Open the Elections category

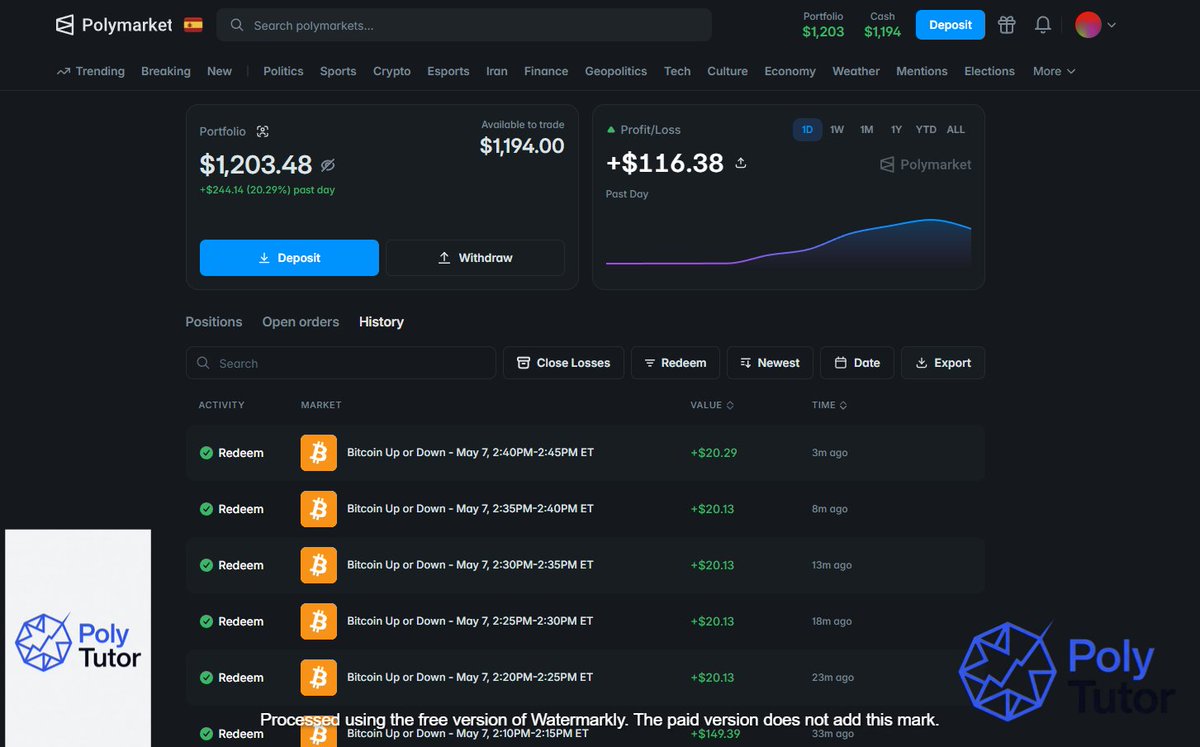coord(989,71)
